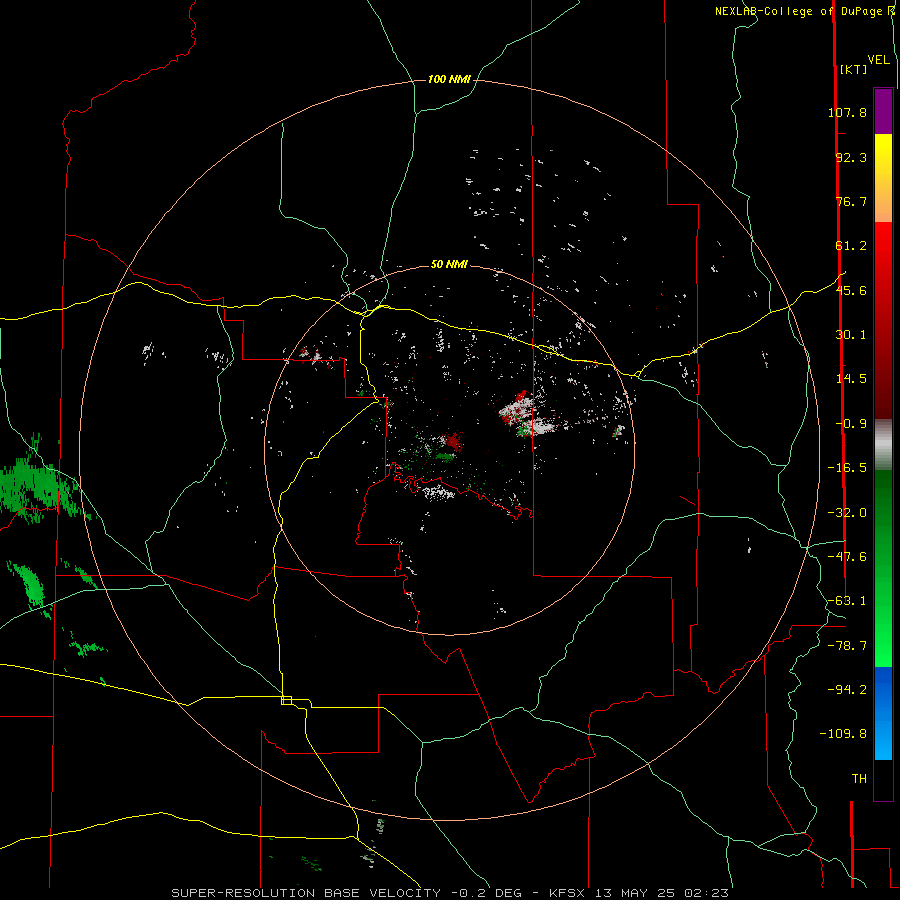Click the 45.6 velocity scale value
900x900 pixels.
851,290
